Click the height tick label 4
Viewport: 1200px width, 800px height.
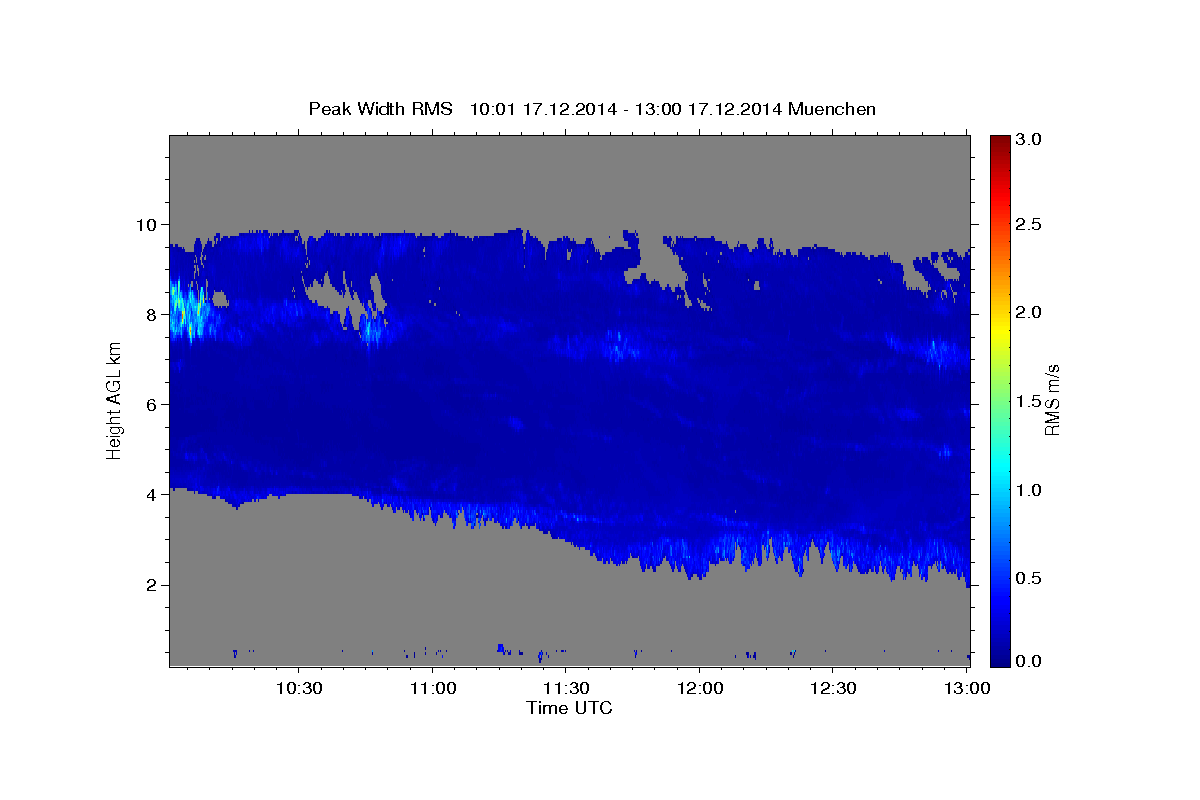153,494
